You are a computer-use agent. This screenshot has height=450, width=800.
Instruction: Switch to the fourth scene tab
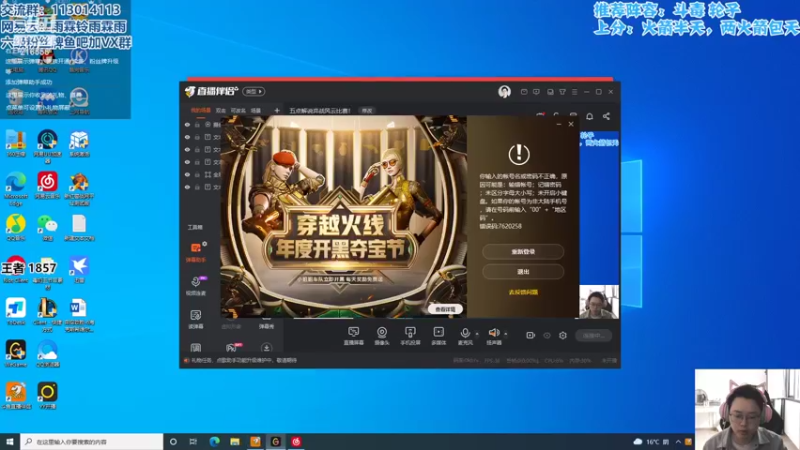[x=256, y=110]
